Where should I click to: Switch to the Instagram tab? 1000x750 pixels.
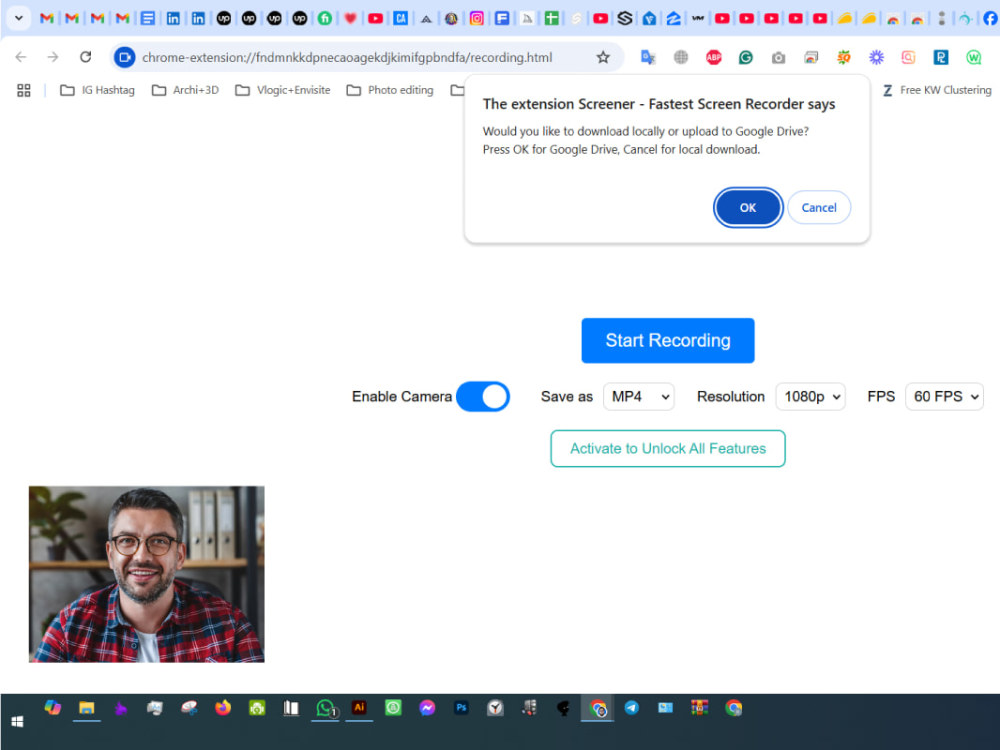coord(476,18)
